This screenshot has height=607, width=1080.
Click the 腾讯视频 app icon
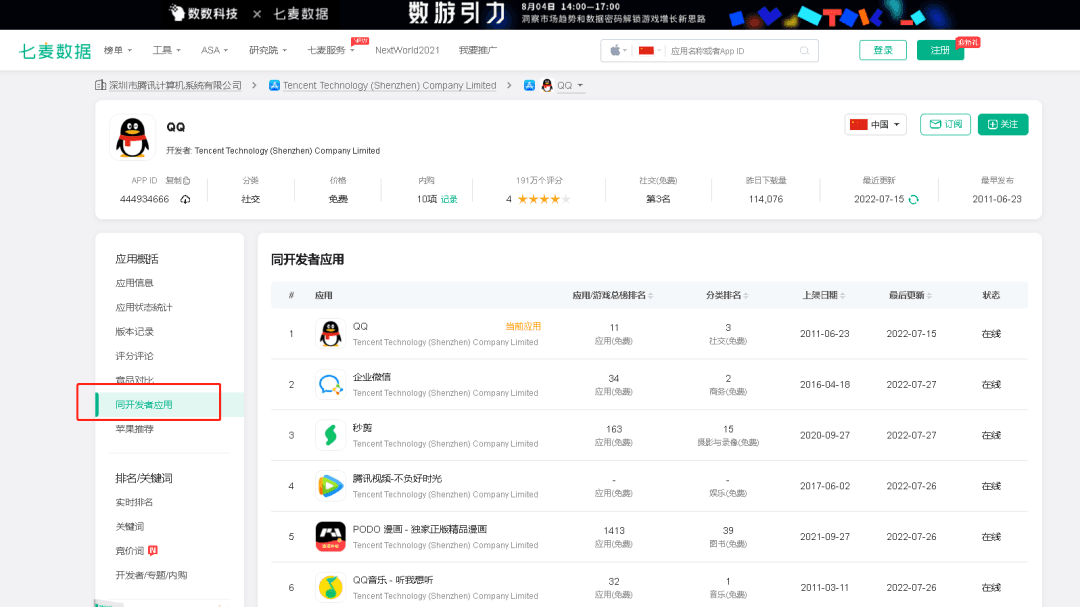tap(331, 486)
